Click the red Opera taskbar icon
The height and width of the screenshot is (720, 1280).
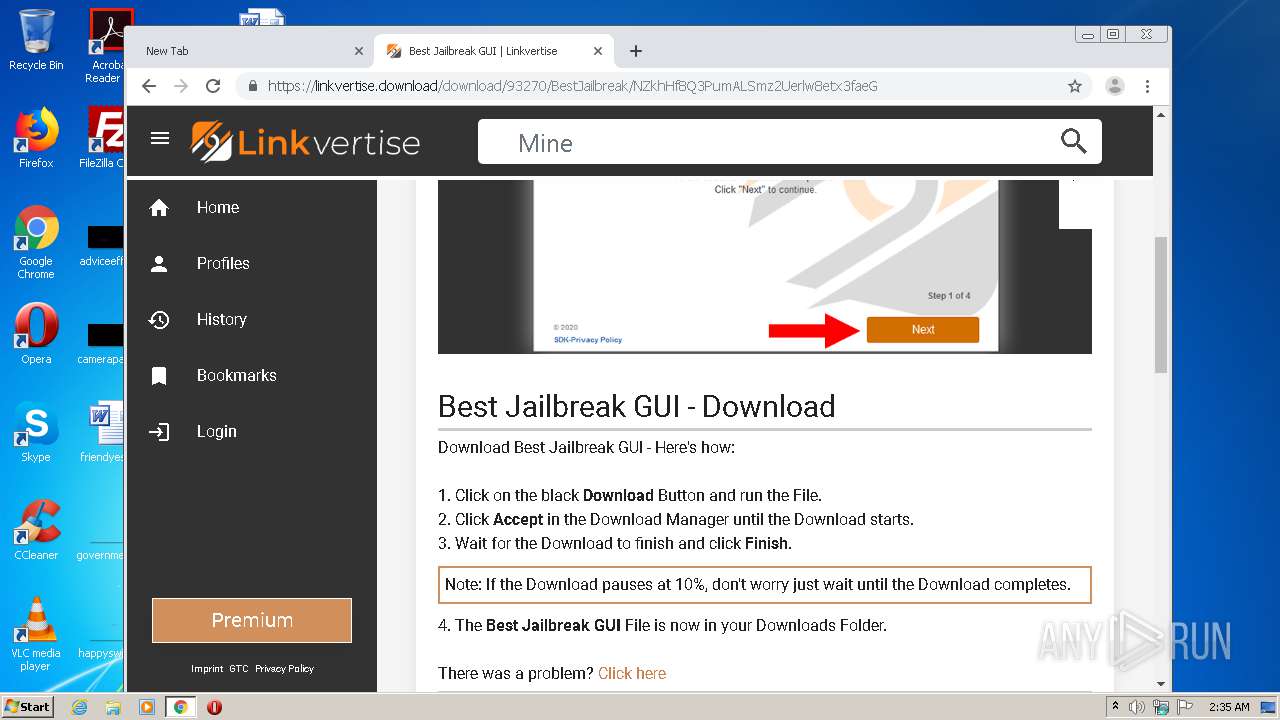[x=214, y=707]
